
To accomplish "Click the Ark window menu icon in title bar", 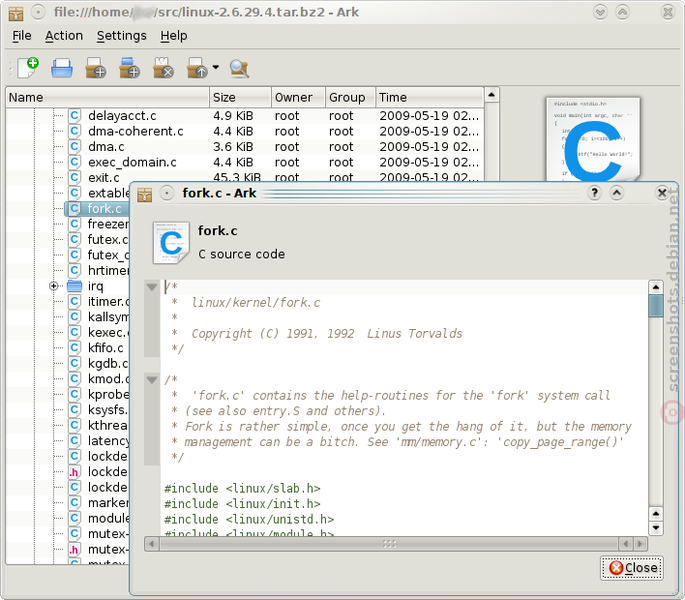I will 16,13.
